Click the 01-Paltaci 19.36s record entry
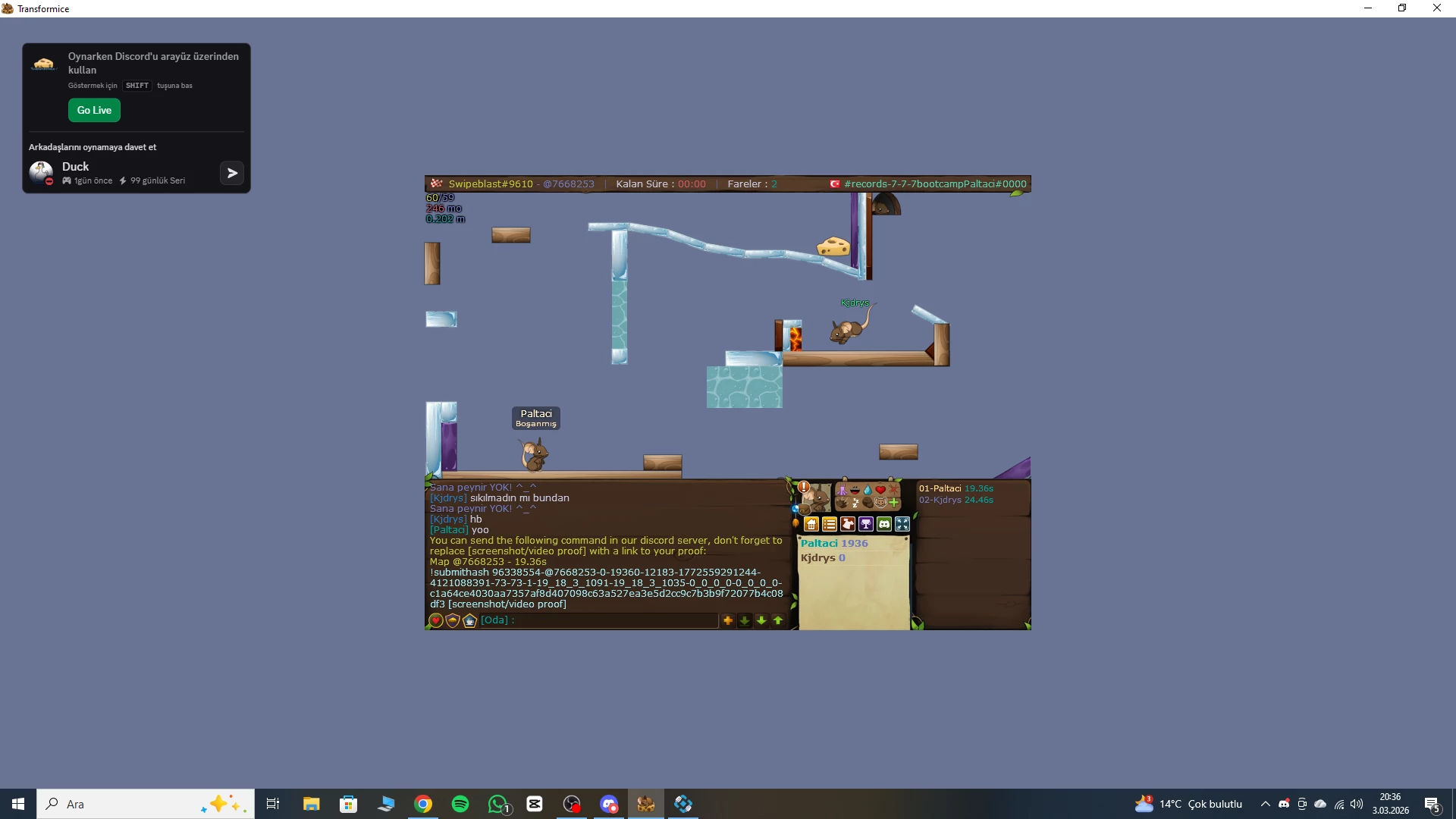1456x819 pixels. coord(956,489)
